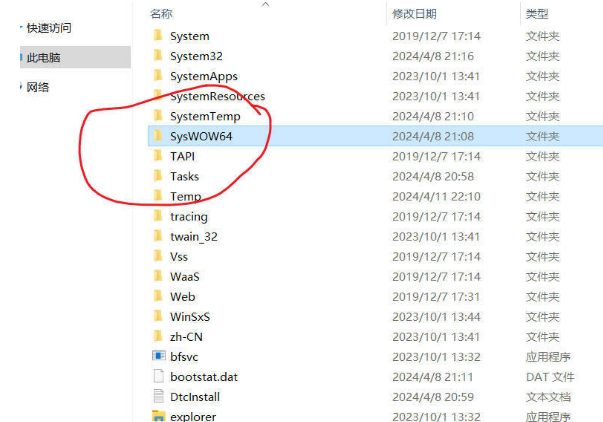Click date 2024/4/8 21:08 of SysWOW64
The height and width of the screenshot is (422, 603).
(433, 137)
